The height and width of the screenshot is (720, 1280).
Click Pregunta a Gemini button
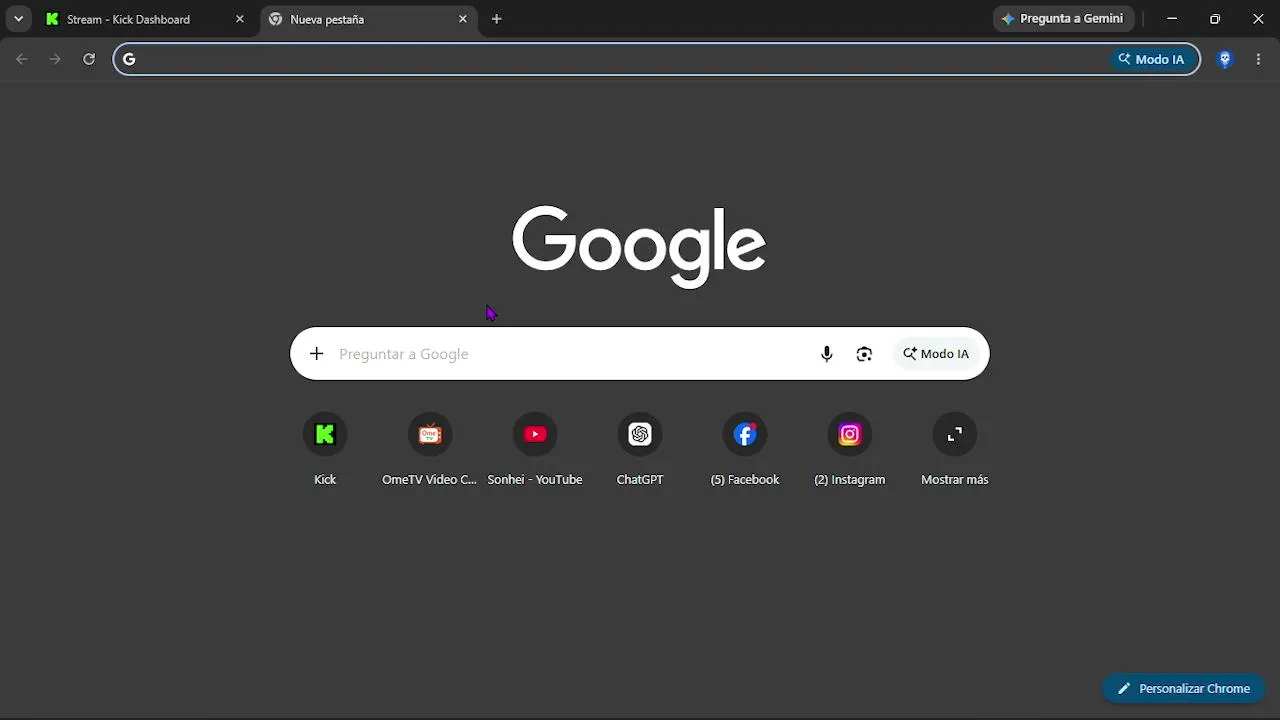point(1063,19)
